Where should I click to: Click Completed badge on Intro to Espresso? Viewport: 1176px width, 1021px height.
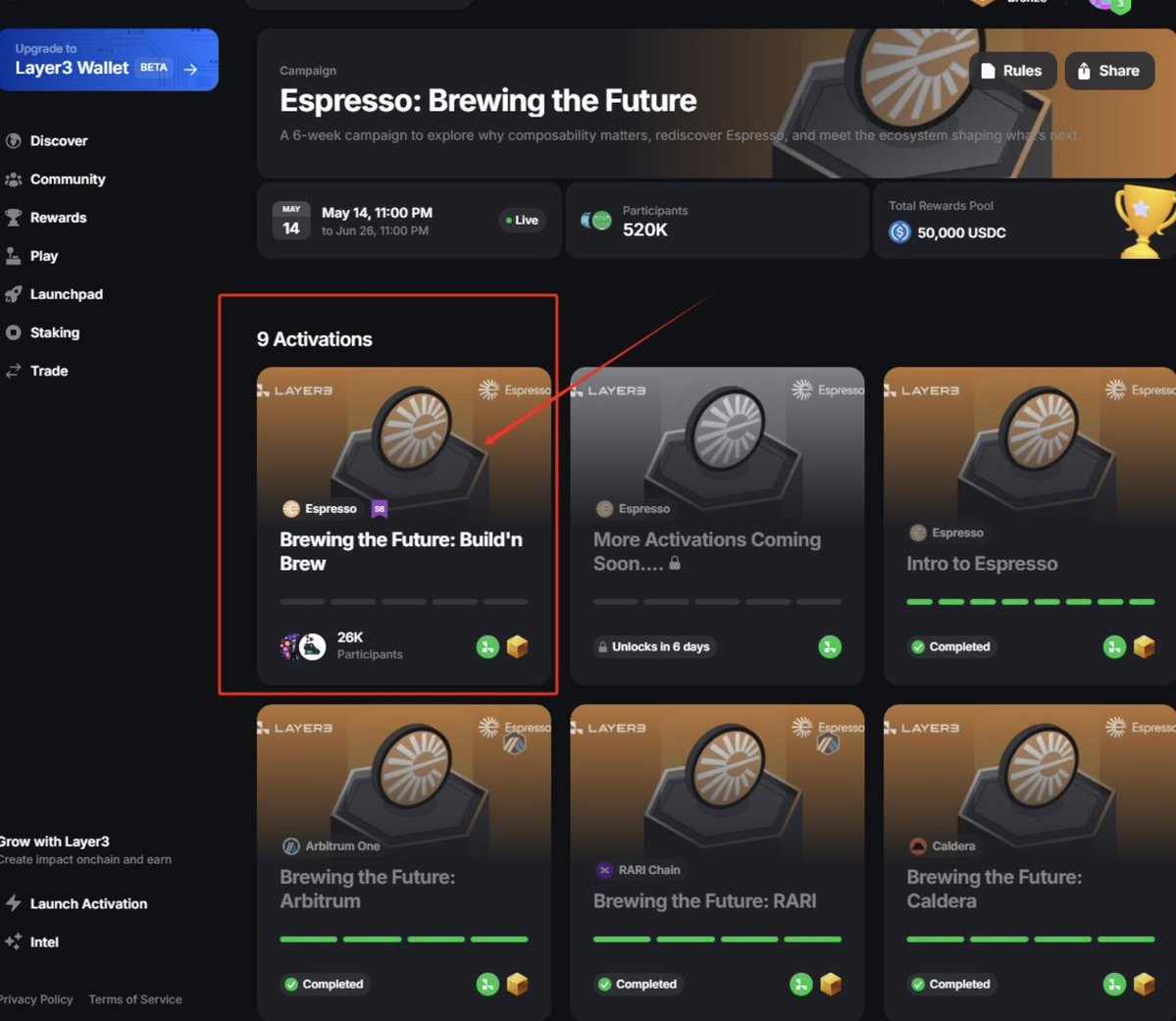coord(951,646)
